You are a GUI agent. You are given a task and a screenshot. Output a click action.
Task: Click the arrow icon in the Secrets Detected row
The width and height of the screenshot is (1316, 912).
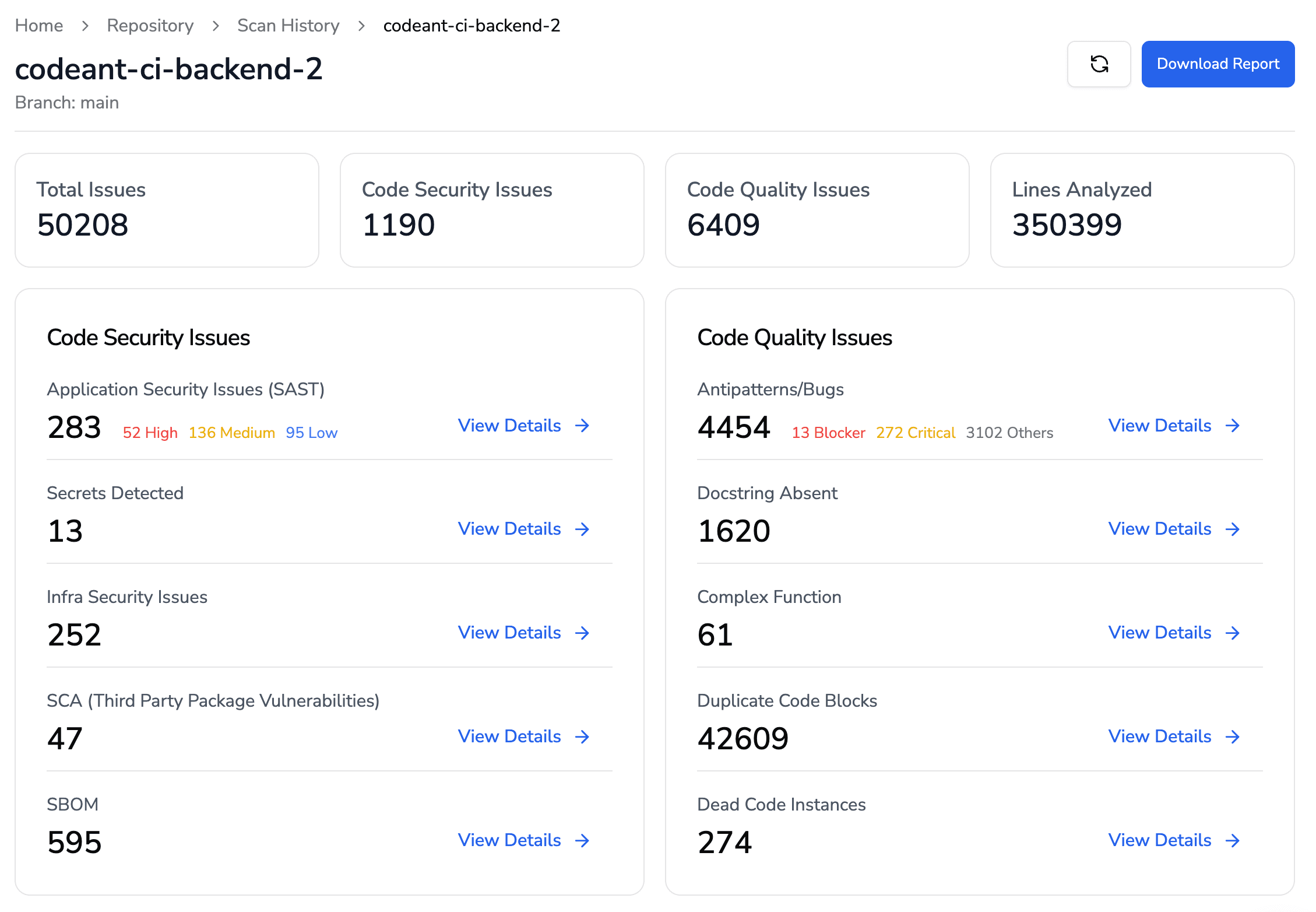[582, 529]
